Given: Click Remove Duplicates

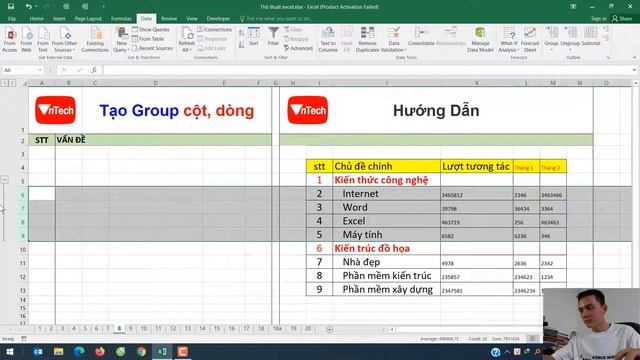Looking at the screenshot, I should coord(367,40).
